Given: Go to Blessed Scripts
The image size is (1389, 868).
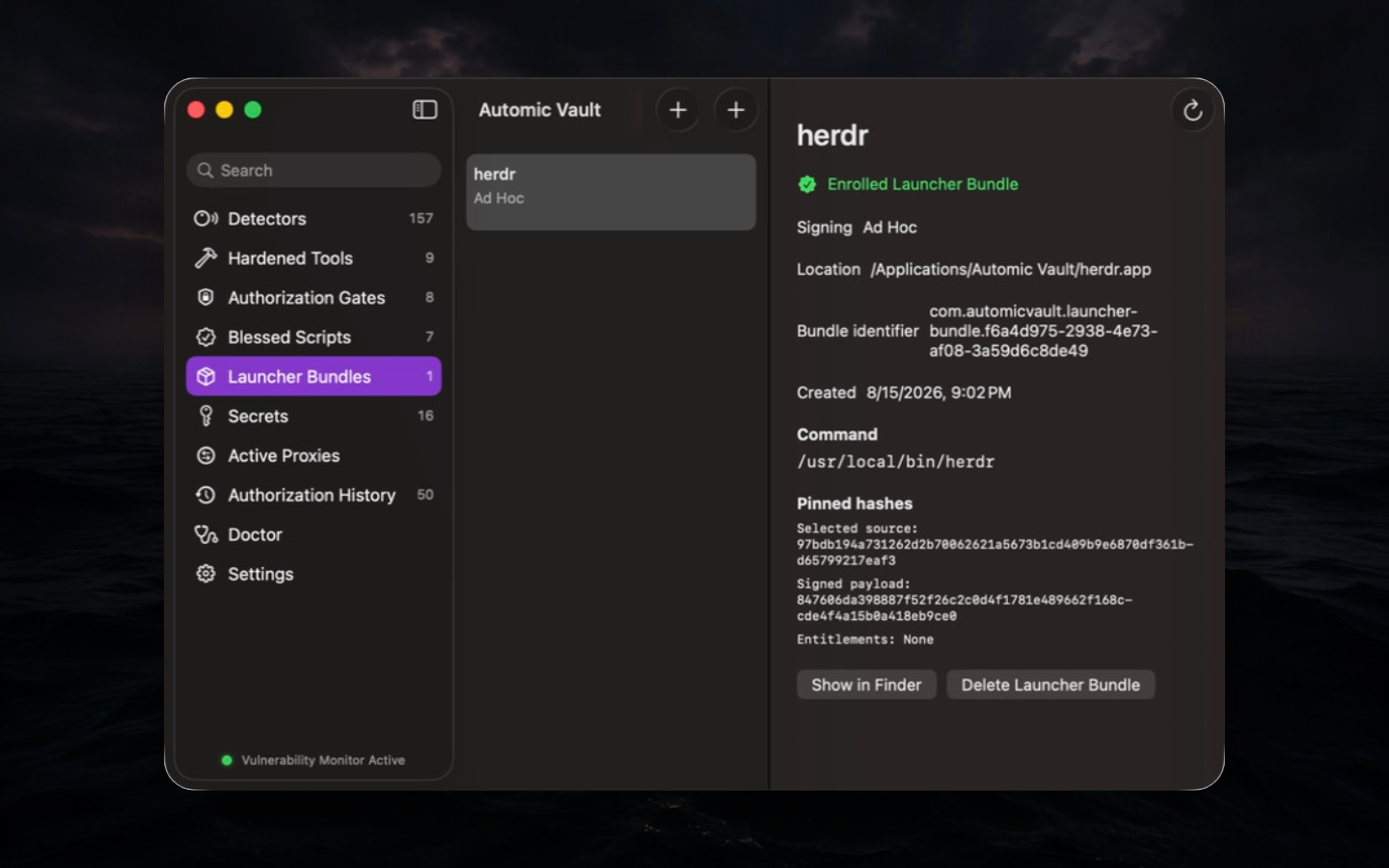Looking at the screenshot, I should 313,338.
